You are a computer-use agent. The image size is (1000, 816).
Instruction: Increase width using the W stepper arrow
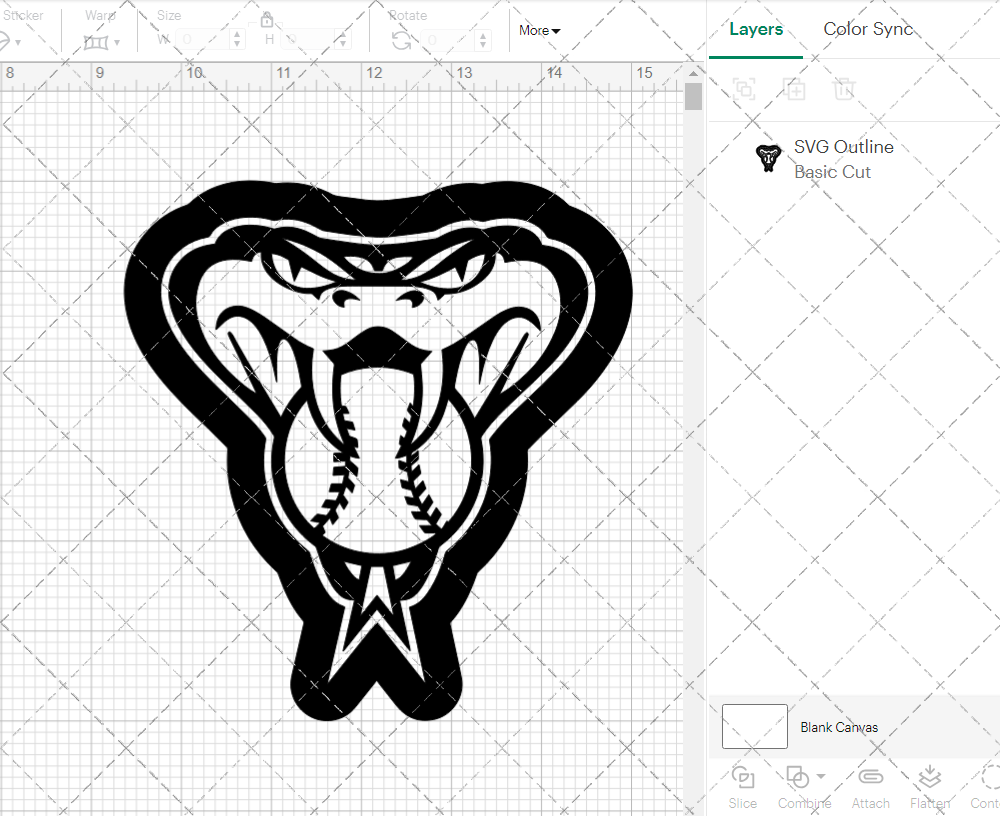coord(237,34)
